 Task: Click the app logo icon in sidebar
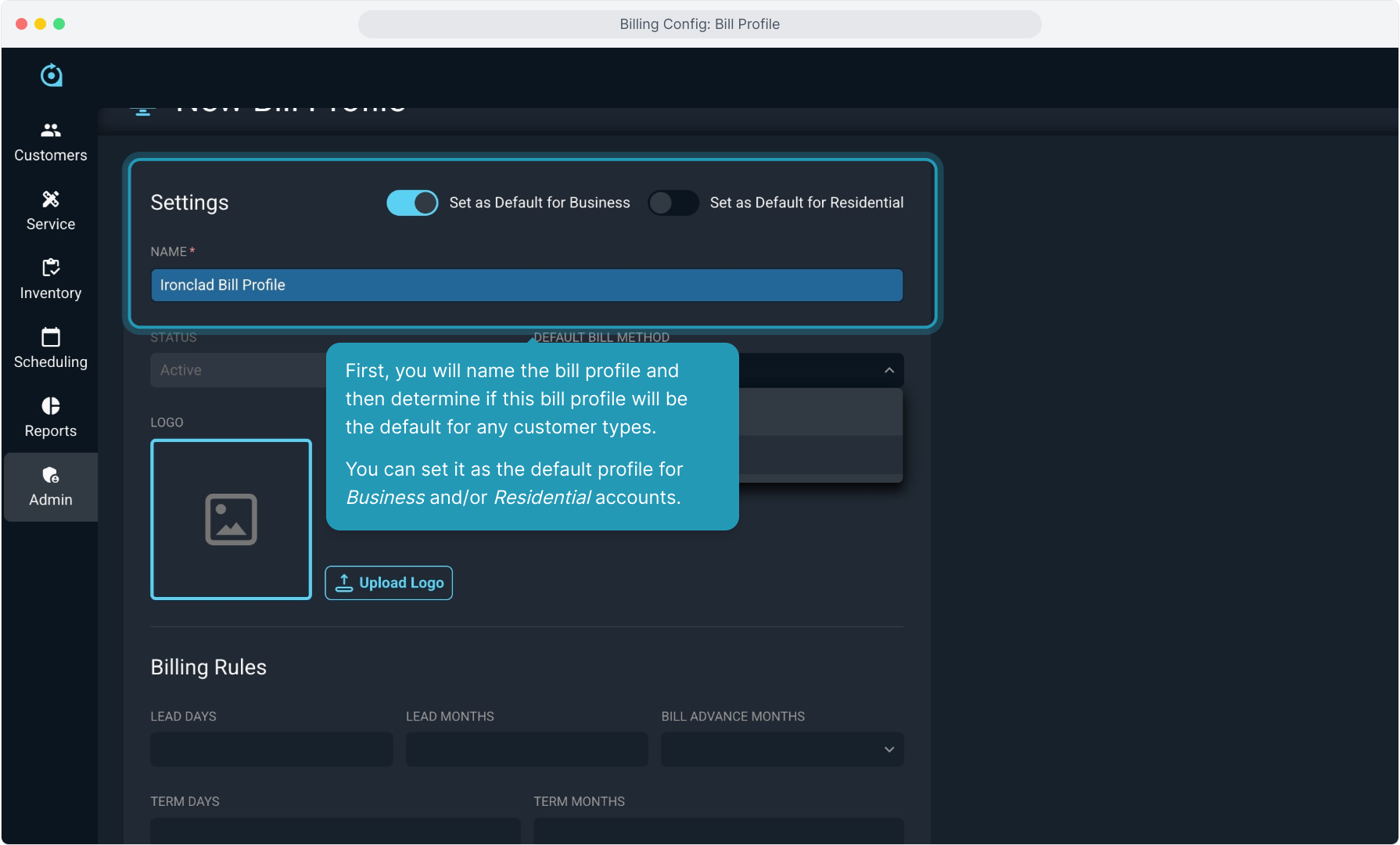(51, 75)
